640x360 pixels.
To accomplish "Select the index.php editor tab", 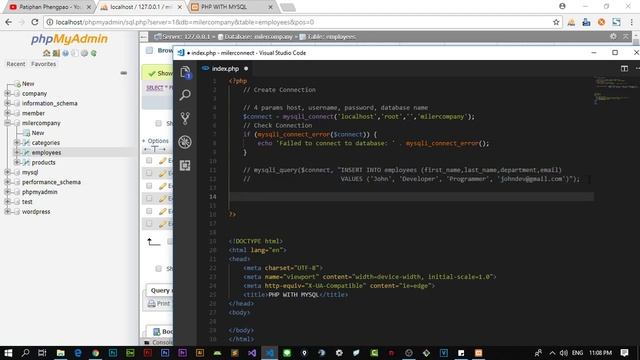I will coord(225,69).
